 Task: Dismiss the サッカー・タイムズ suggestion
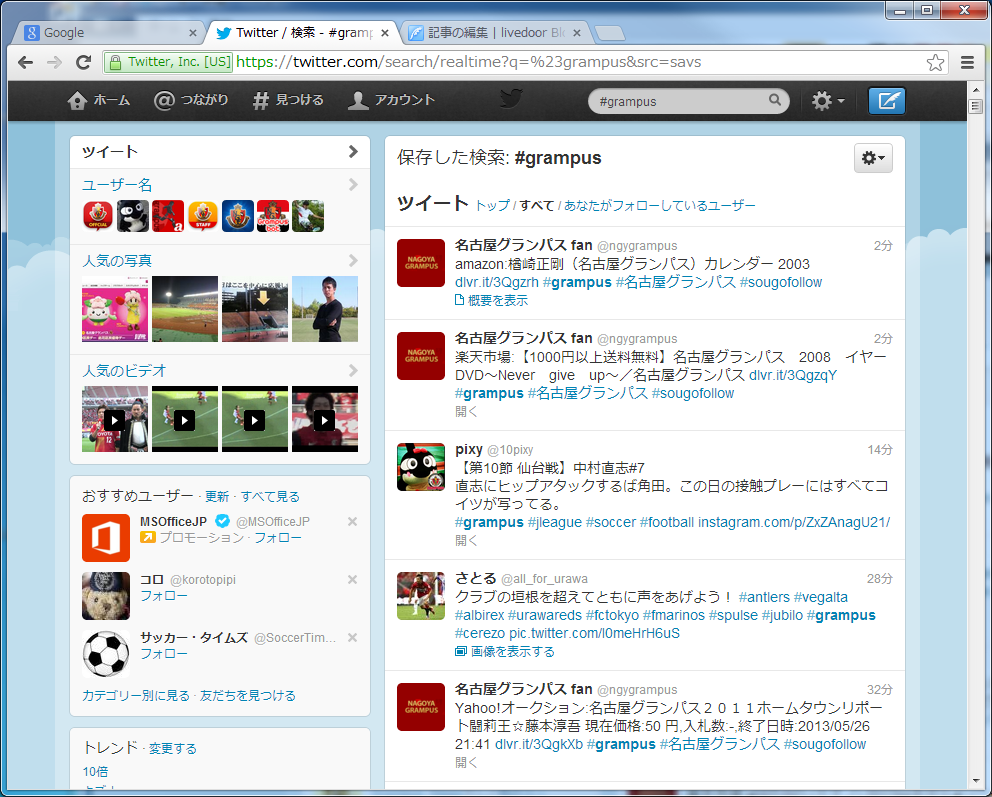tap(352, 638)
